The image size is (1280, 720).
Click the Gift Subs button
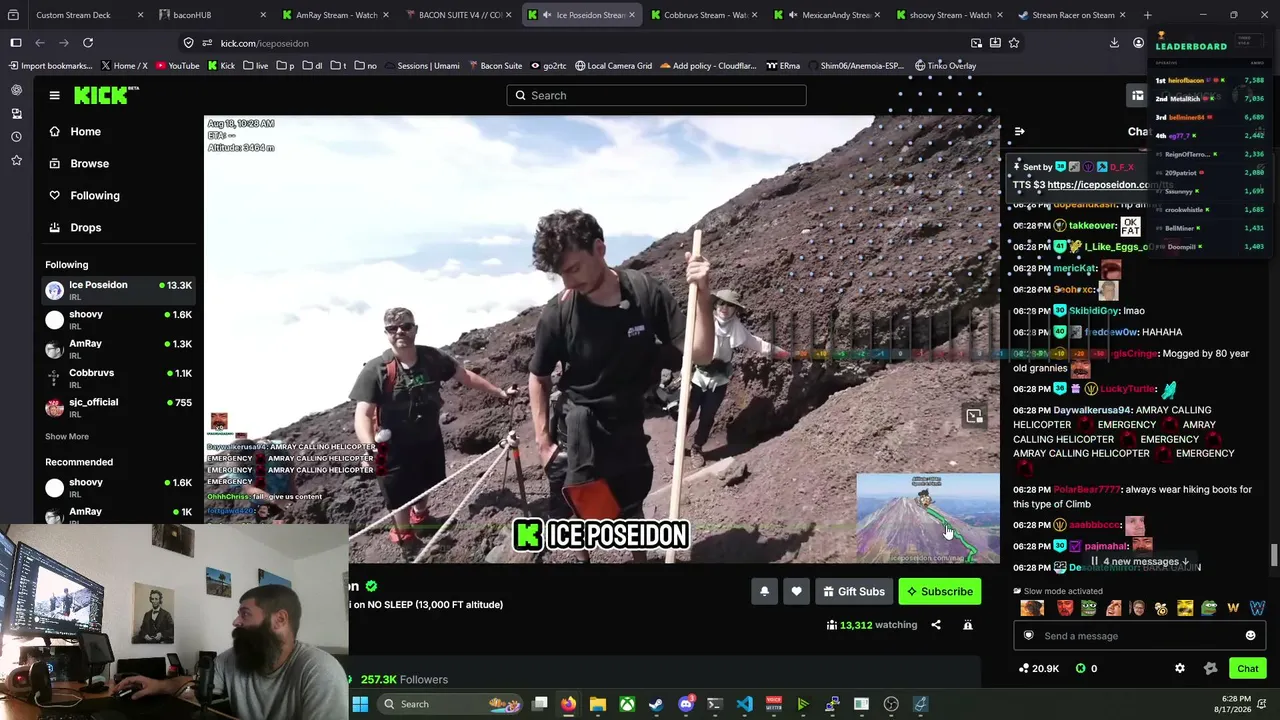tap(853, 591)
